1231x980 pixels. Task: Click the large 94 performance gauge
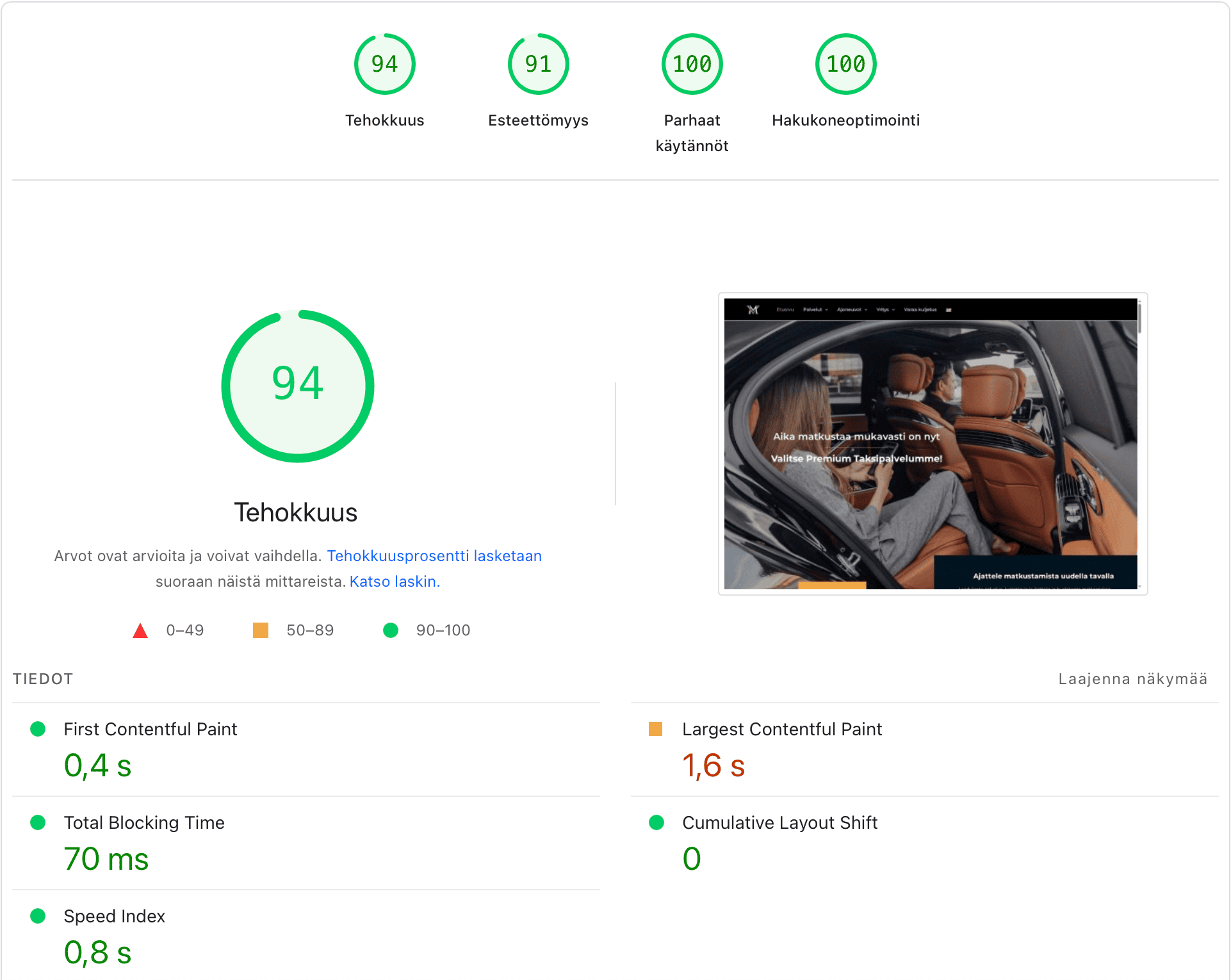point(298,386)
